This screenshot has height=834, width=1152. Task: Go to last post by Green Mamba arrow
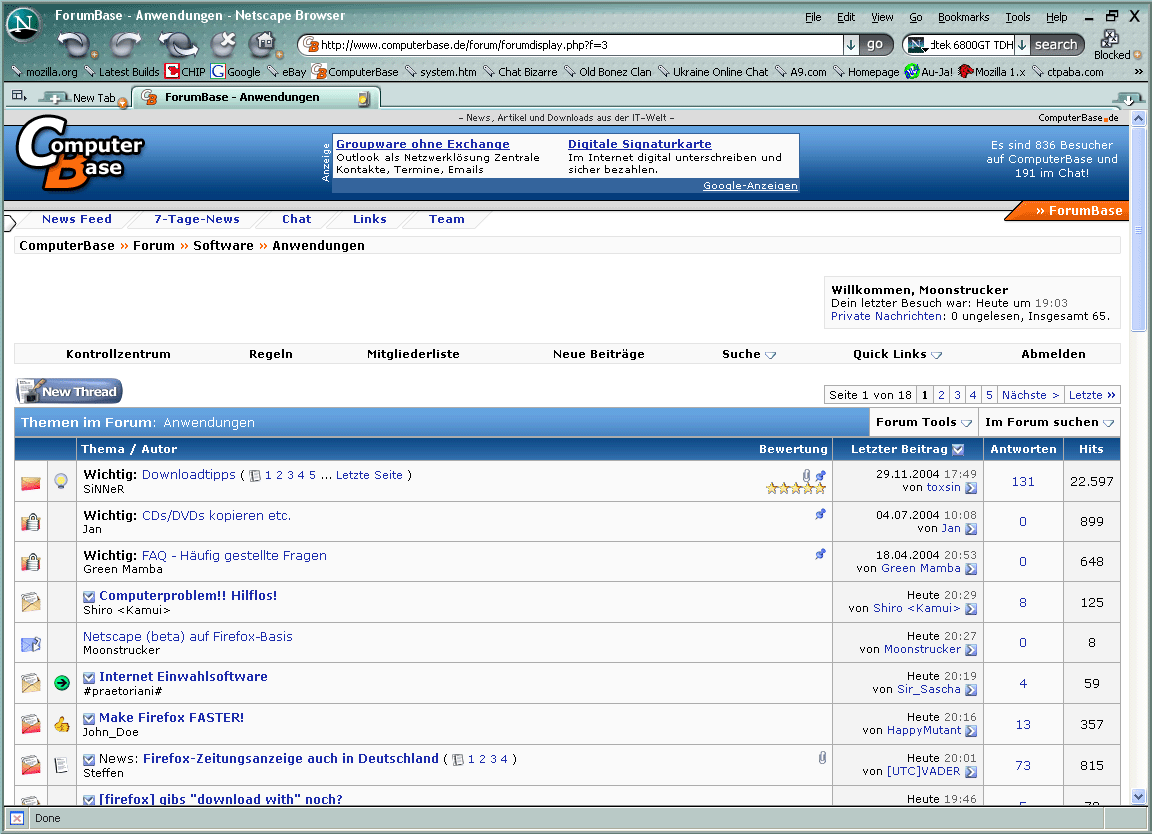(x=971, y=569)
